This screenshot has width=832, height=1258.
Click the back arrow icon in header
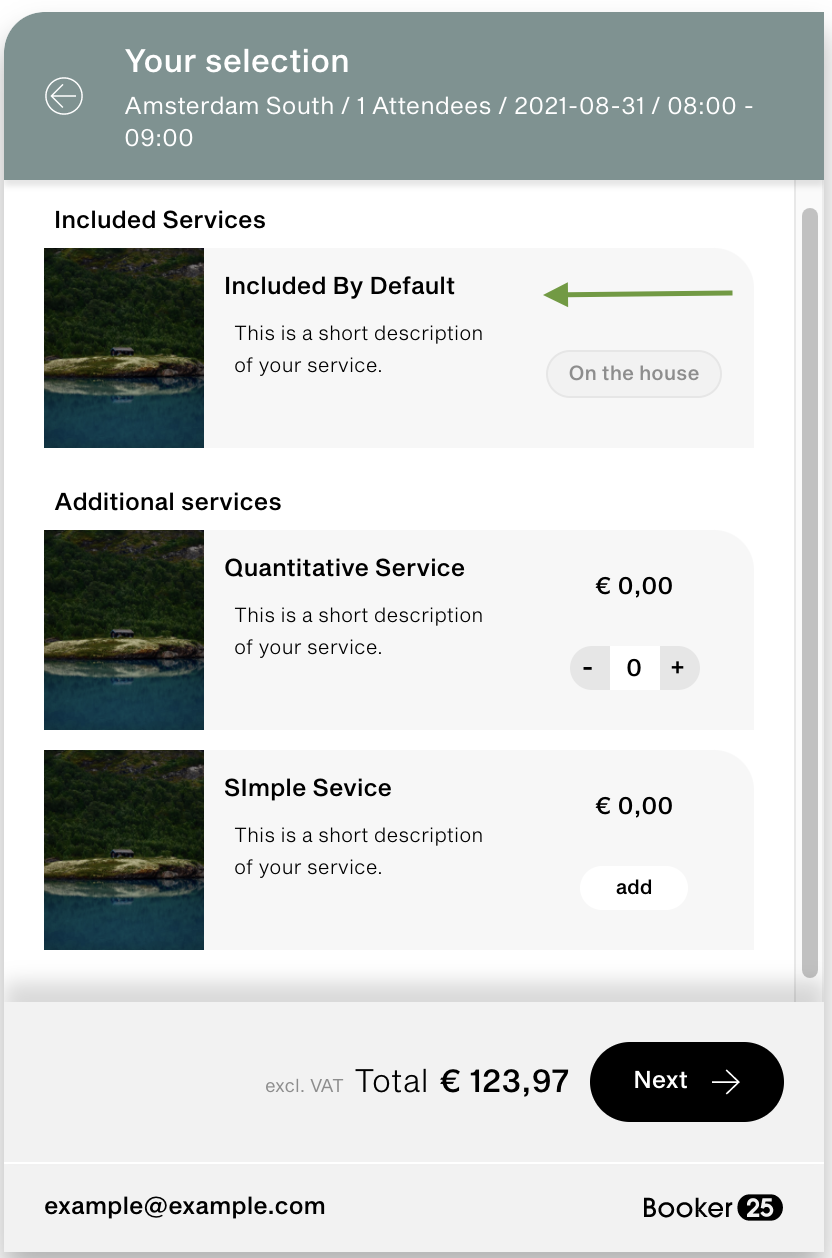pos(64,97)
